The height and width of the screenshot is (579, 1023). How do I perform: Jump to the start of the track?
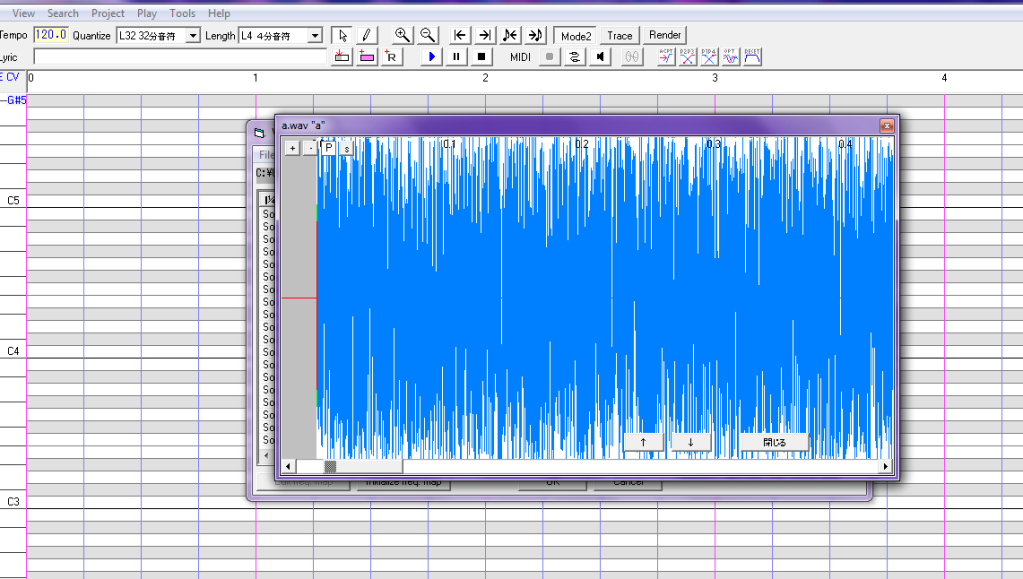point(460,35)
